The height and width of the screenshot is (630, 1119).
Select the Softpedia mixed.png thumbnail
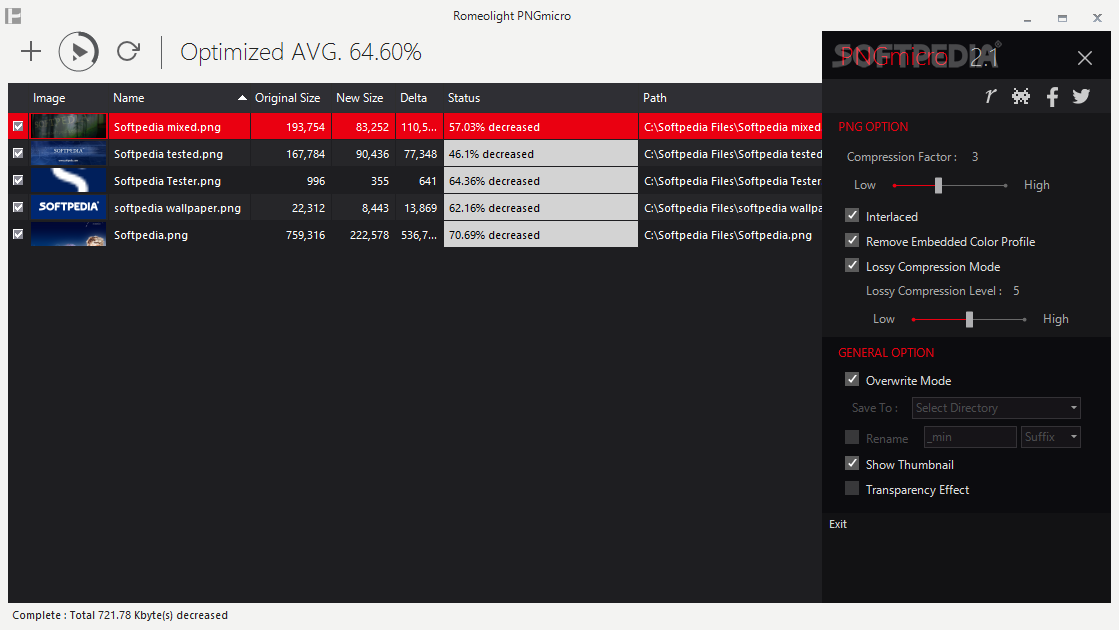tap(69, 126)
